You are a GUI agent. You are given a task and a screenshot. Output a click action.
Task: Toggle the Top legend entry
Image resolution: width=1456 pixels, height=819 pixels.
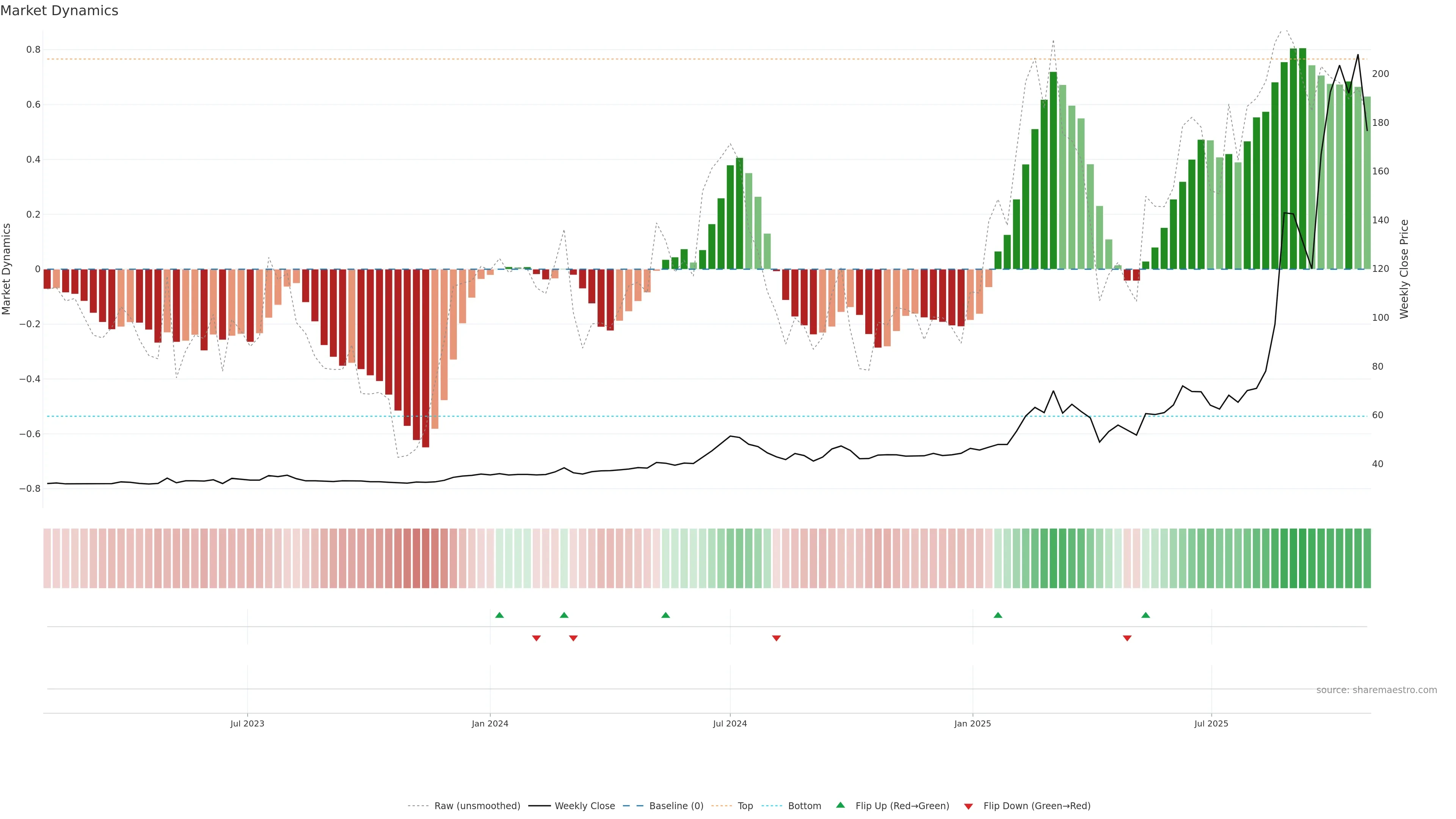745,806
